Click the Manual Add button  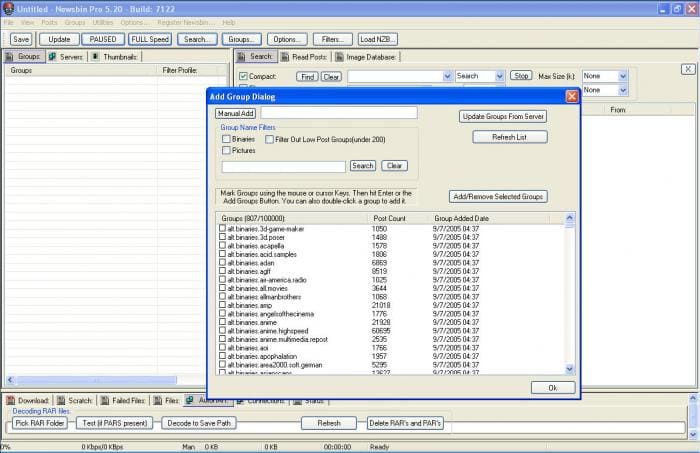pyautogui.click(x=236, y=113)
